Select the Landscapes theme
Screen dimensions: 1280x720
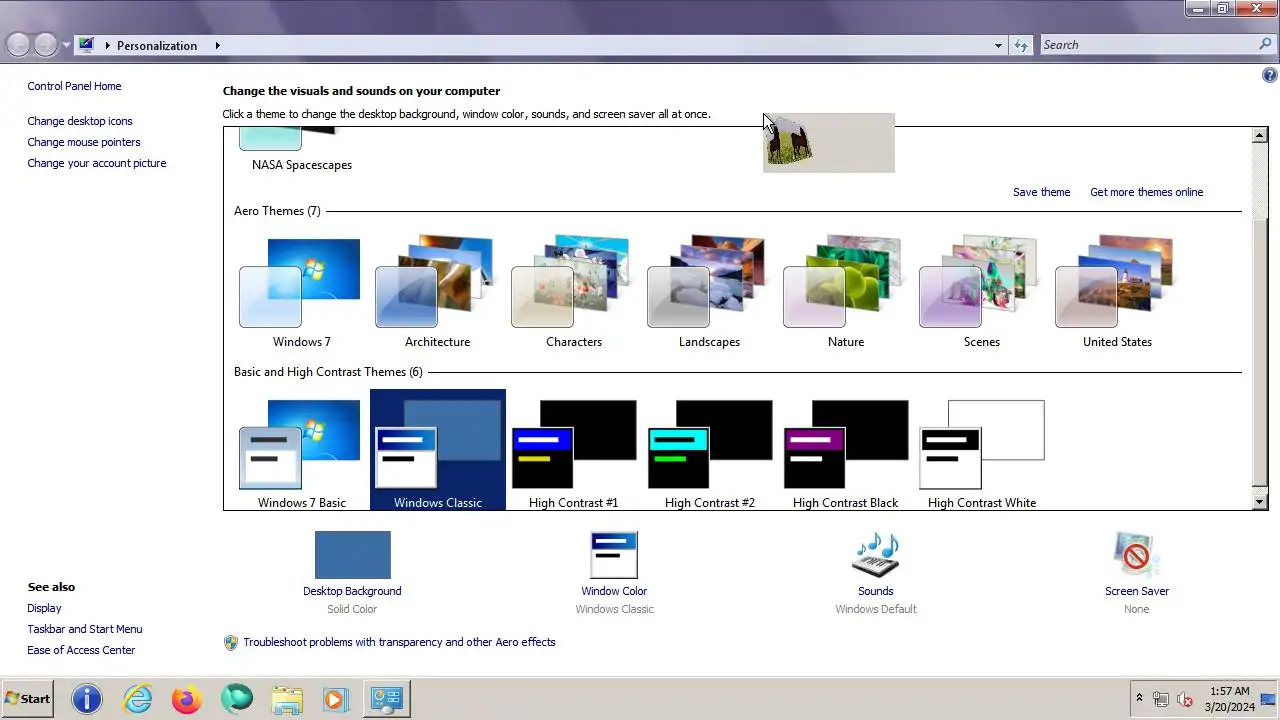(709, 292)
